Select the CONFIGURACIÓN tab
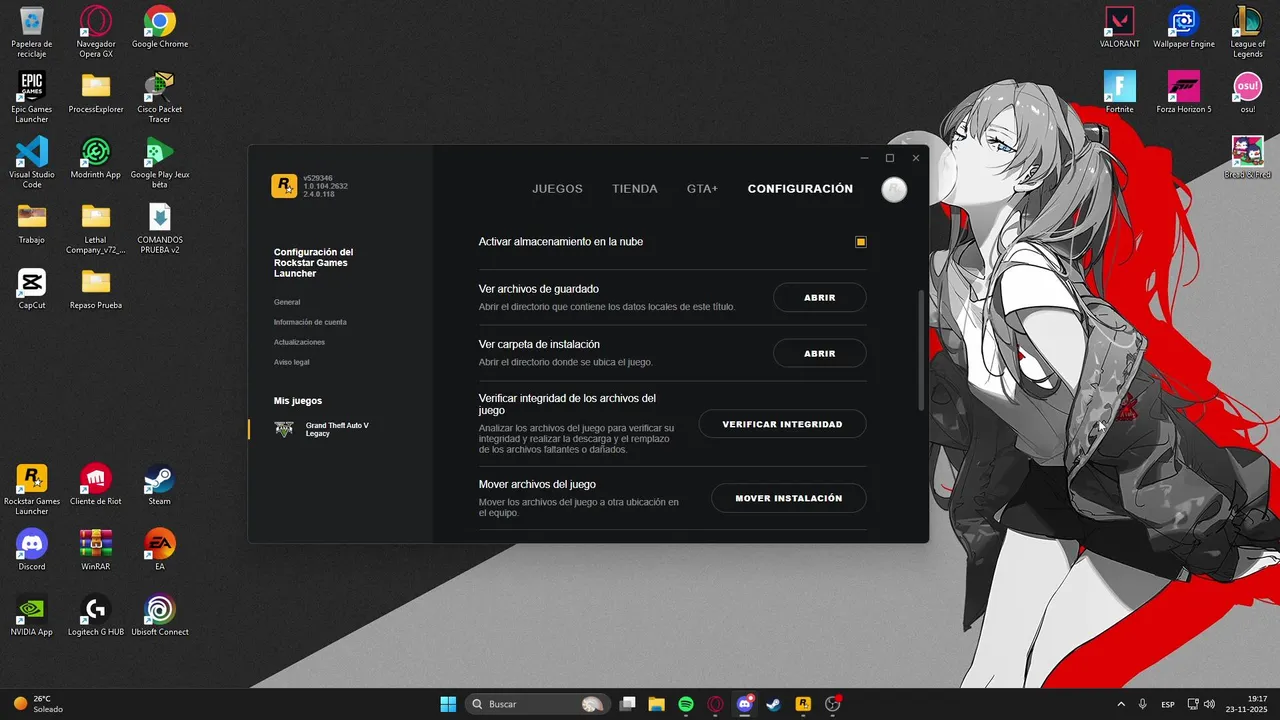This screenshot has height=720, width=1280. (x=800, y=189)
